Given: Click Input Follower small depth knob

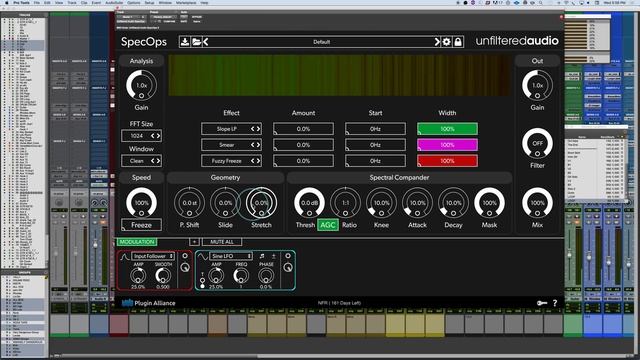Looking at the screenshot, I should (x=185, y=268).
